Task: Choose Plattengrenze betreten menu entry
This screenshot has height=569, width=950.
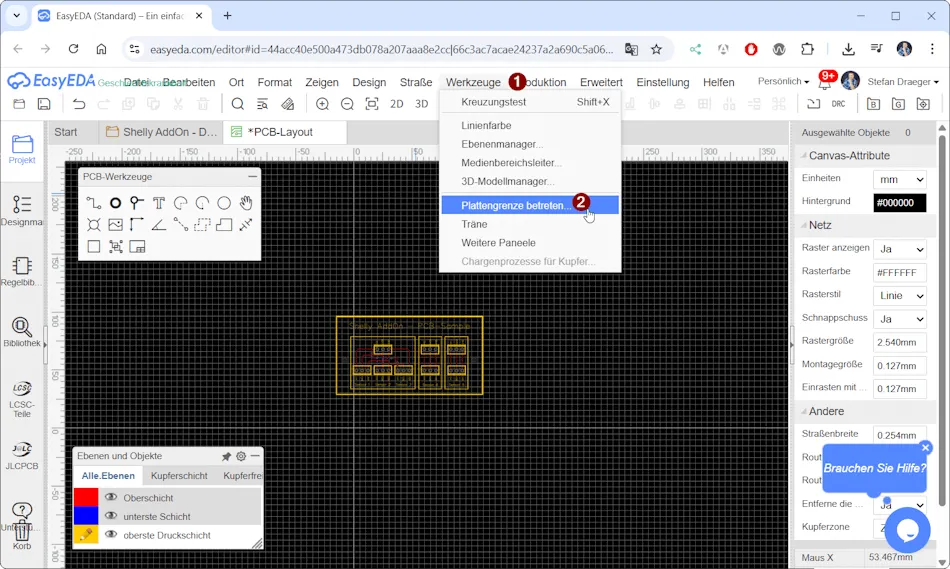Action: 516,205
